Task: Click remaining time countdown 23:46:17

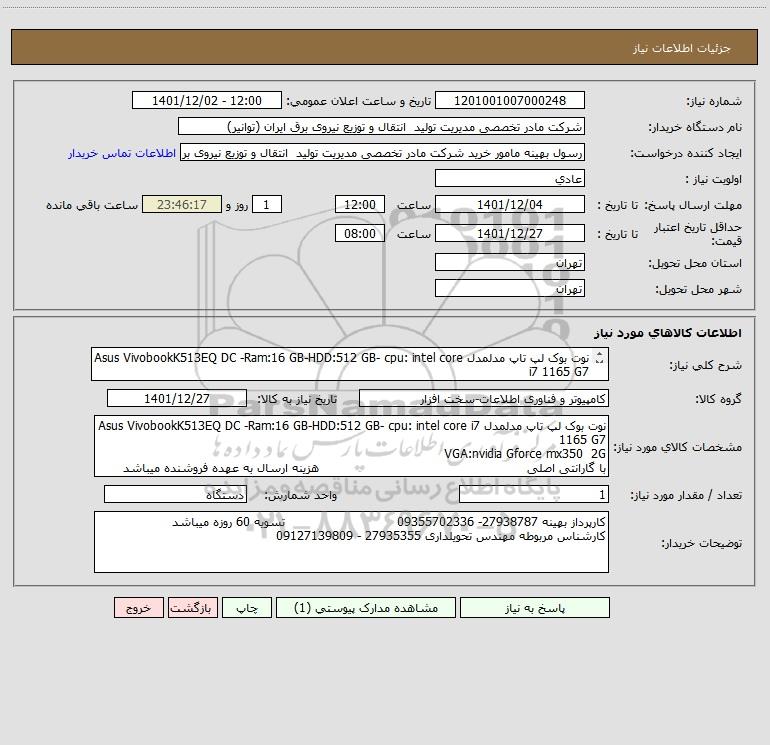Action: [182, 204]
